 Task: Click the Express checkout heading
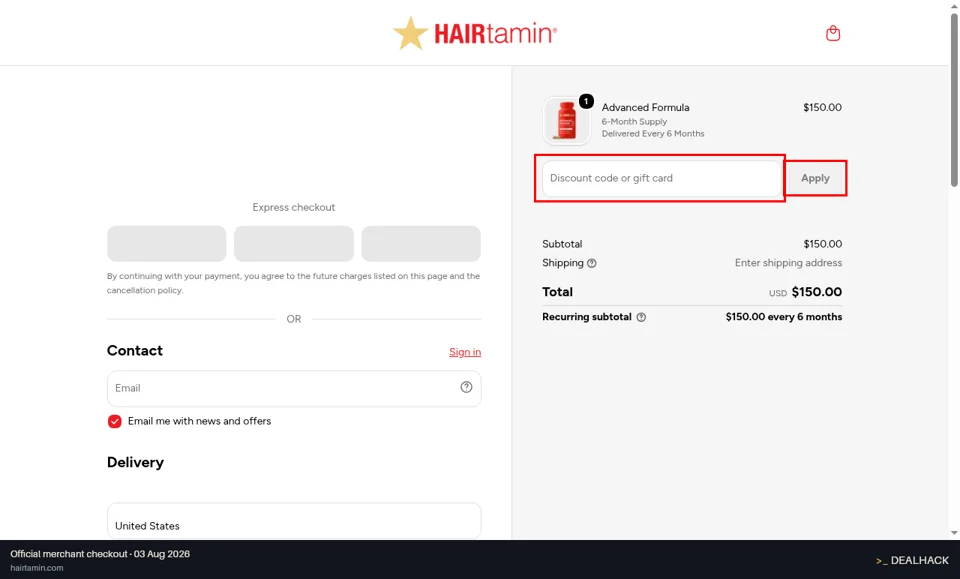click(x=294, y=207)
